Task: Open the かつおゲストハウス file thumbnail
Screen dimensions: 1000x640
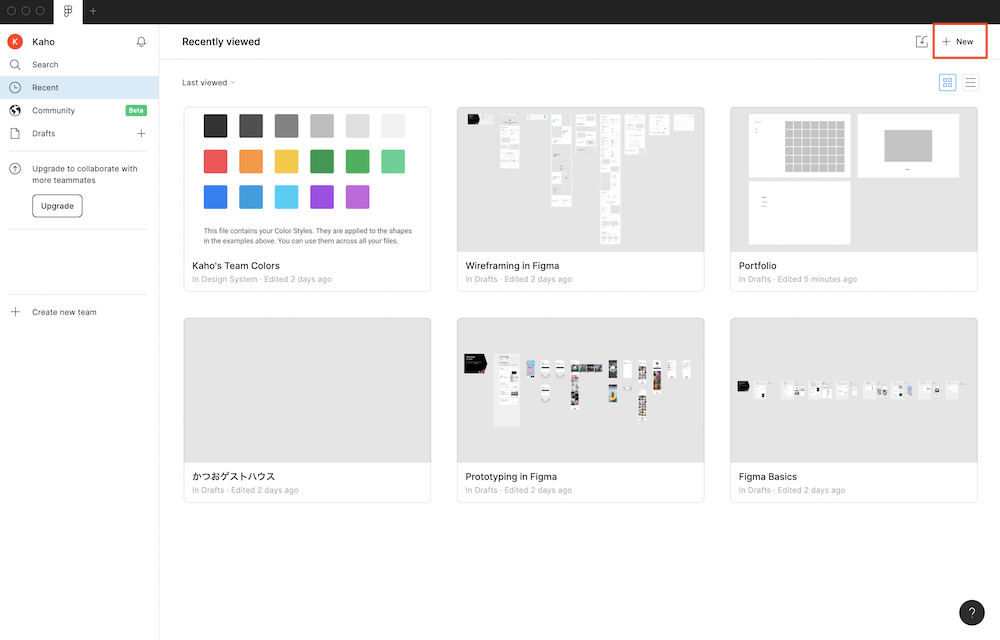Action: tap(307, 391)
